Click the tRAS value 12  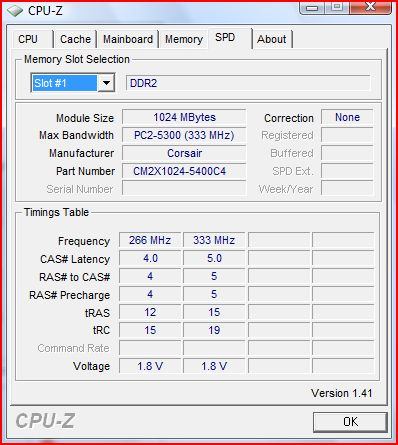150,312
